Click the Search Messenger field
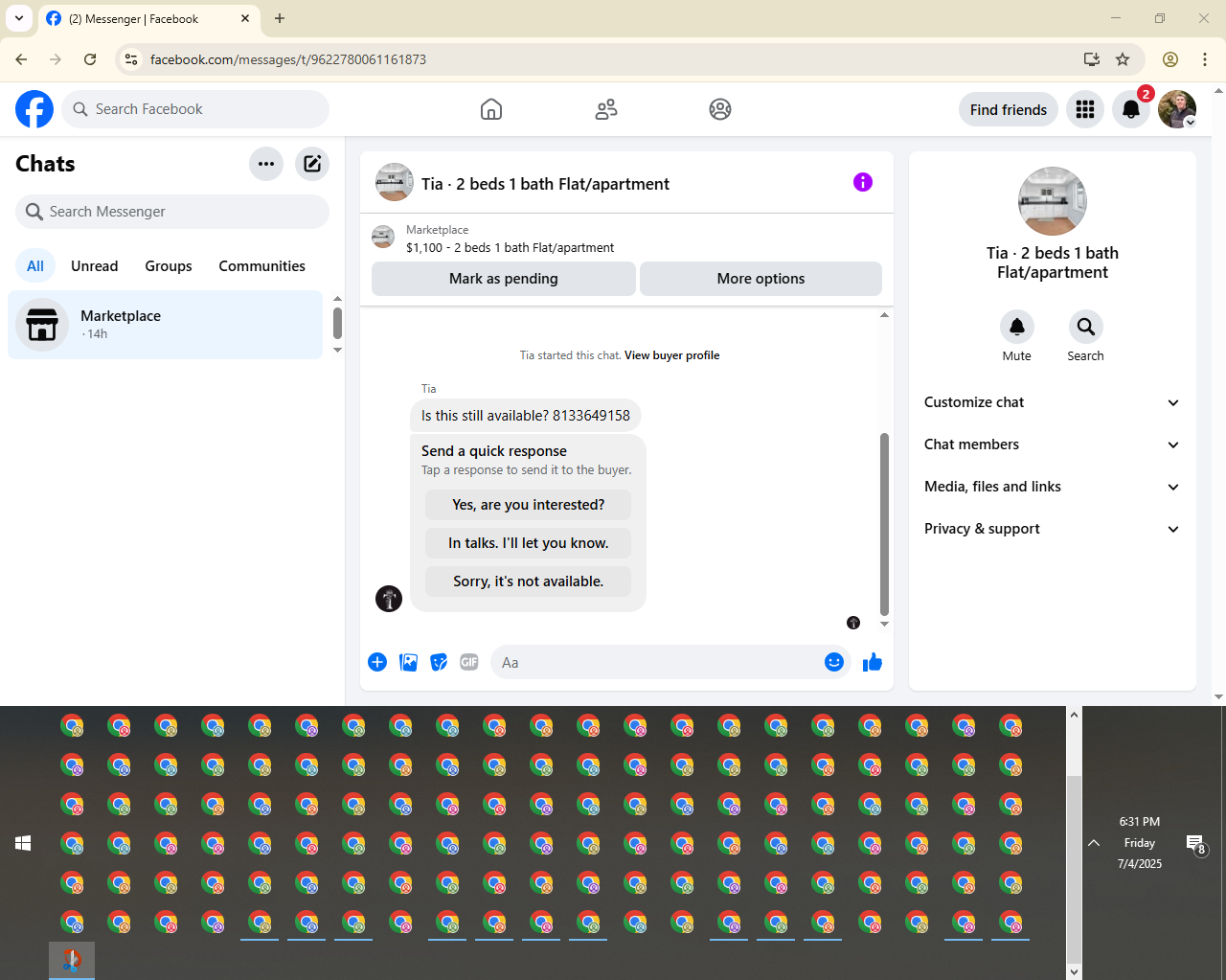Screen dimensions: 1226x980 172,212
